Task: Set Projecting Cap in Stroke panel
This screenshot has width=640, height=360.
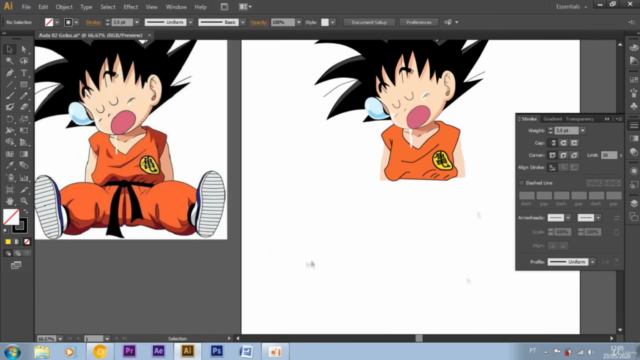Action: click(x=574, y=143)
